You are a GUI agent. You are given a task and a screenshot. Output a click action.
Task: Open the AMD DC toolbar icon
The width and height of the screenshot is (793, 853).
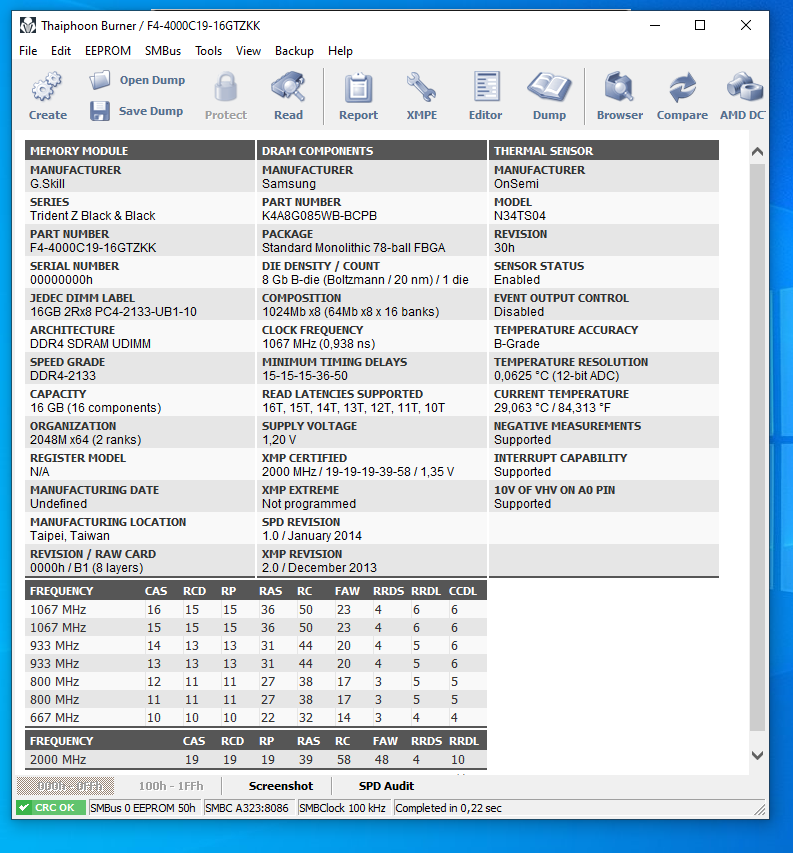745,86
